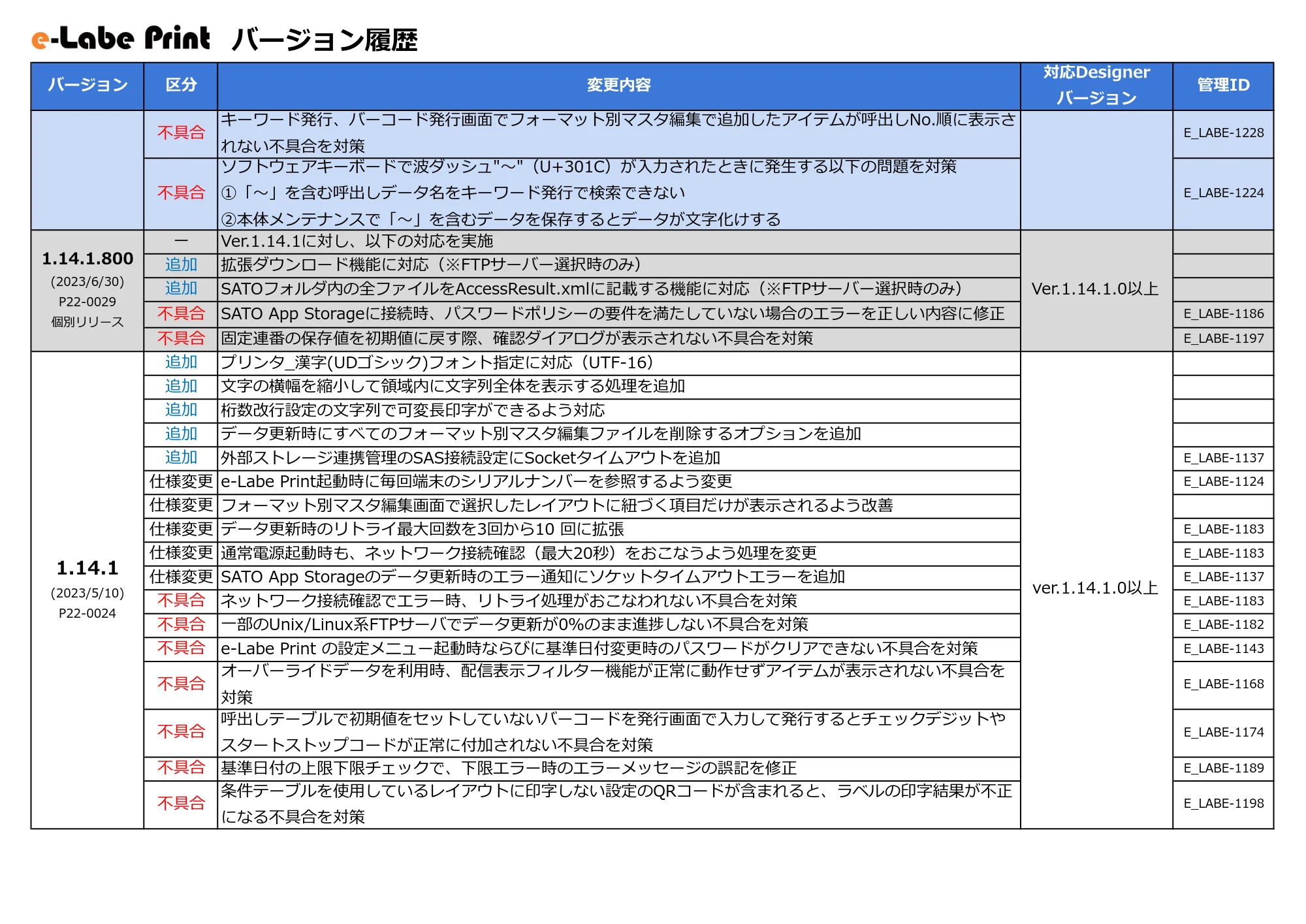Click the e-Labe Print logo
Viewport: 1306px width, 924px height.
pyautogui.click(x=121, y=39)
